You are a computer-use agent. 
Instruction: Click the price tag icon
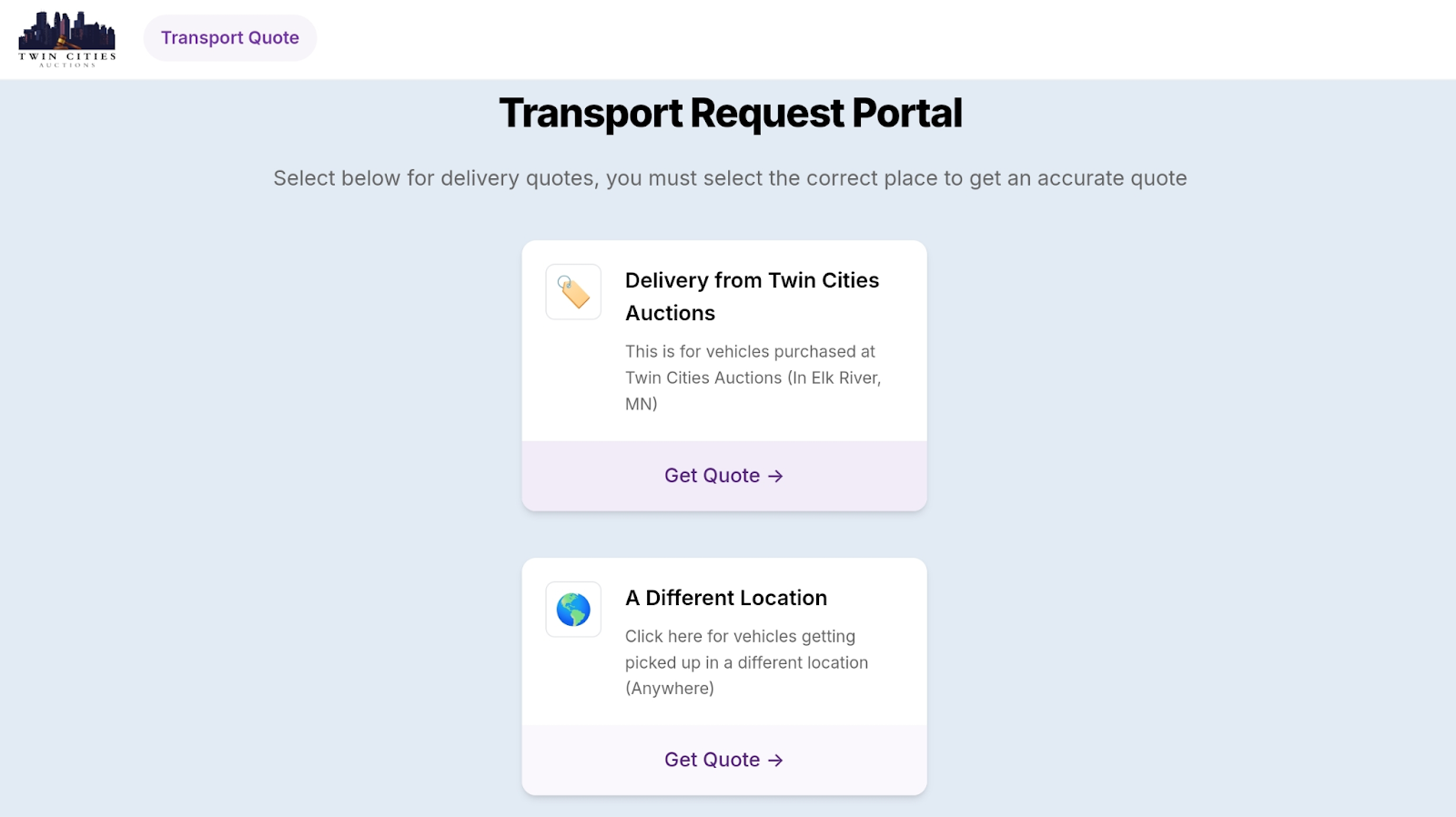pyautogui.click(x=573, y=292)
